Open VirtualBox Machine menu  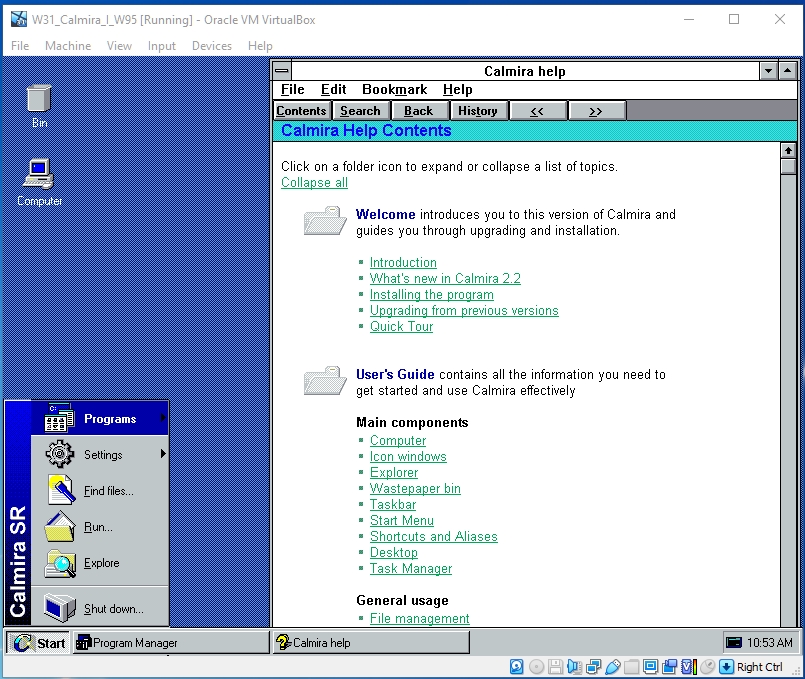pyautogui.click(x=68, y=46)
